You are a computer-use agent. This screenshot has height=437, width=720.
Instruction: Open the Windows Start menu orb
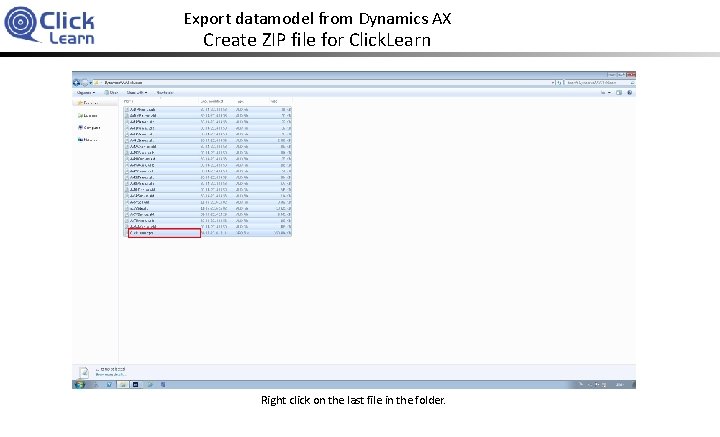pyautogui.click(x=79, y=385)
